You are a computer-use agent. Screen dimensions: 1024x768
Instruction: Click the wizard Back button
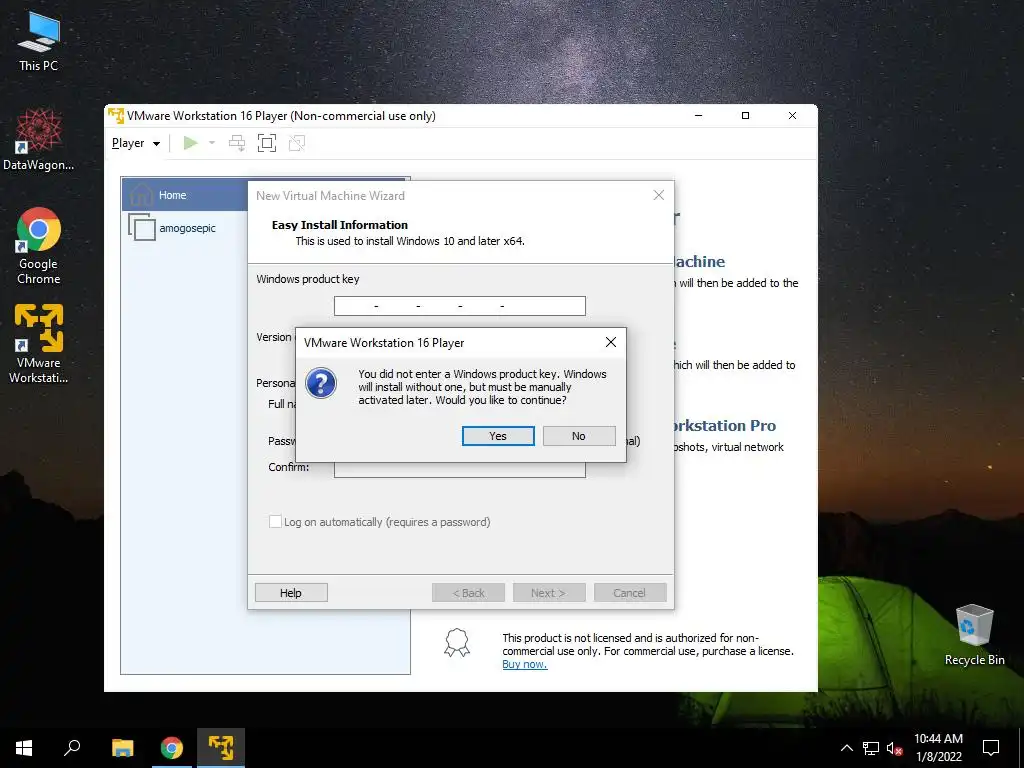pyautogui.click(x=468, y=592)
